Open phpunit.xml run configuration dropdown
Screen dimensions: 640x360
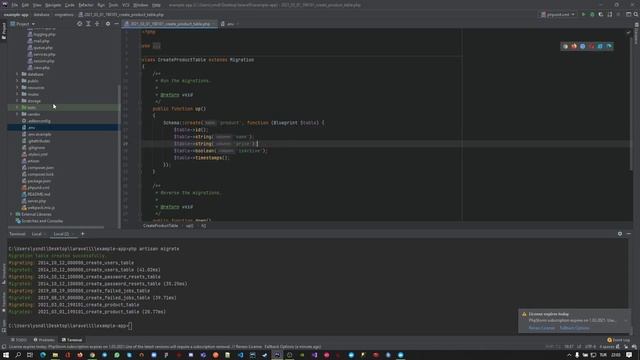(x=558, y=14)
